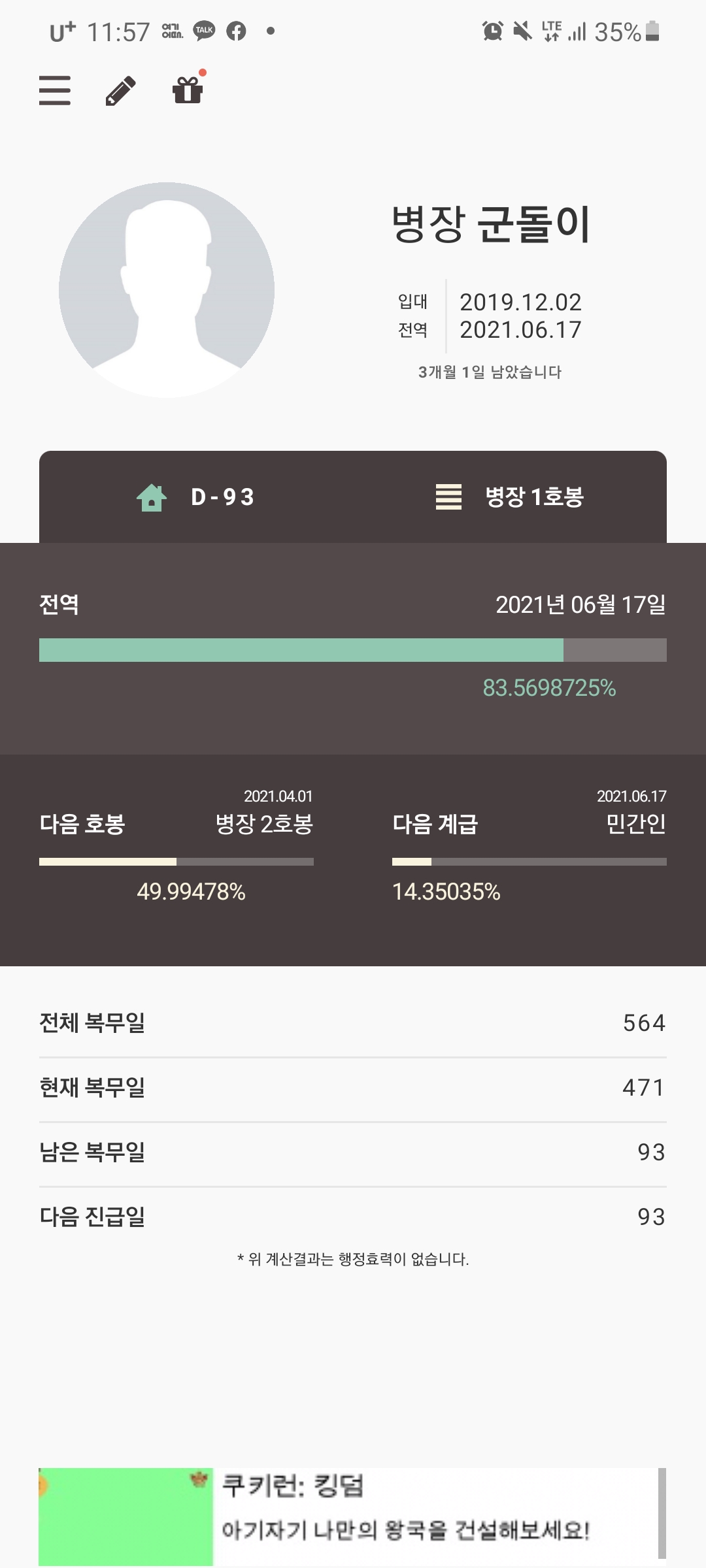Image resolution: width=706 pixels, height=1568 pixels.
Task: Tap the rank stripes icon
Action: point(448,497)
